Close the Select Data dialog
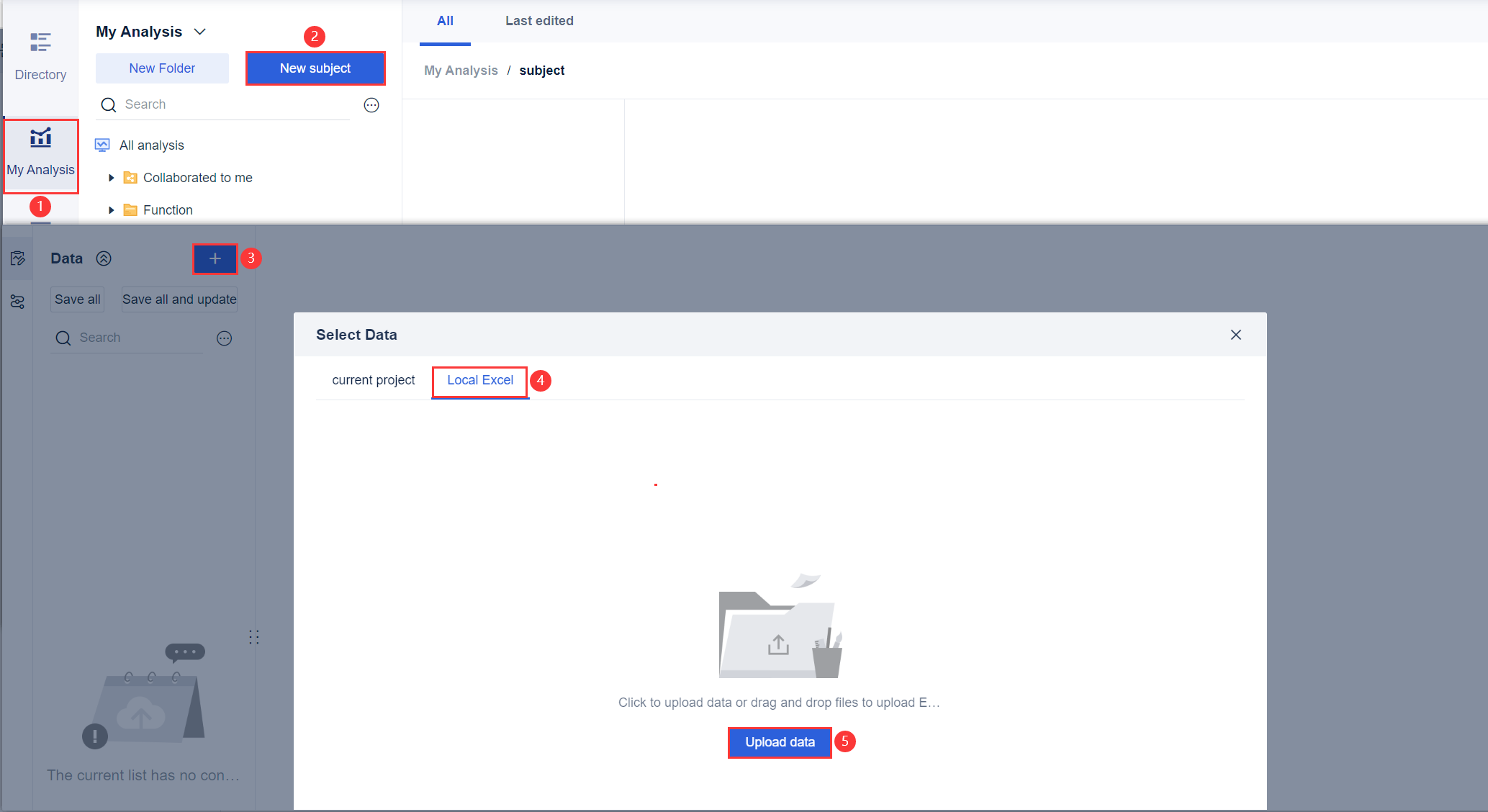 pos(1236,335)
